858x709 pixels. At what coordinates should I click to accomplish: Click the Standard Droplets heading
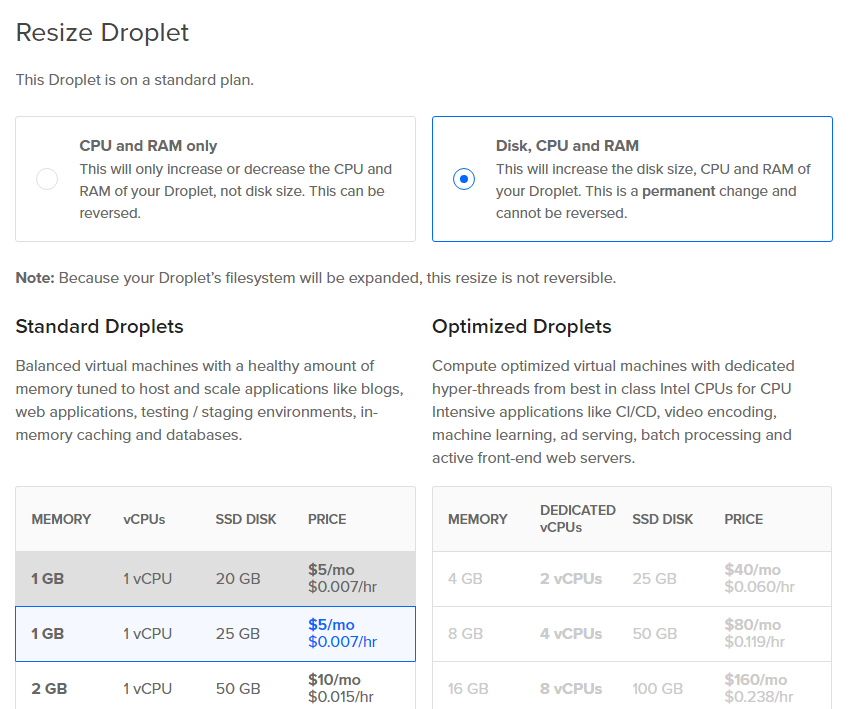coord(100,327)
